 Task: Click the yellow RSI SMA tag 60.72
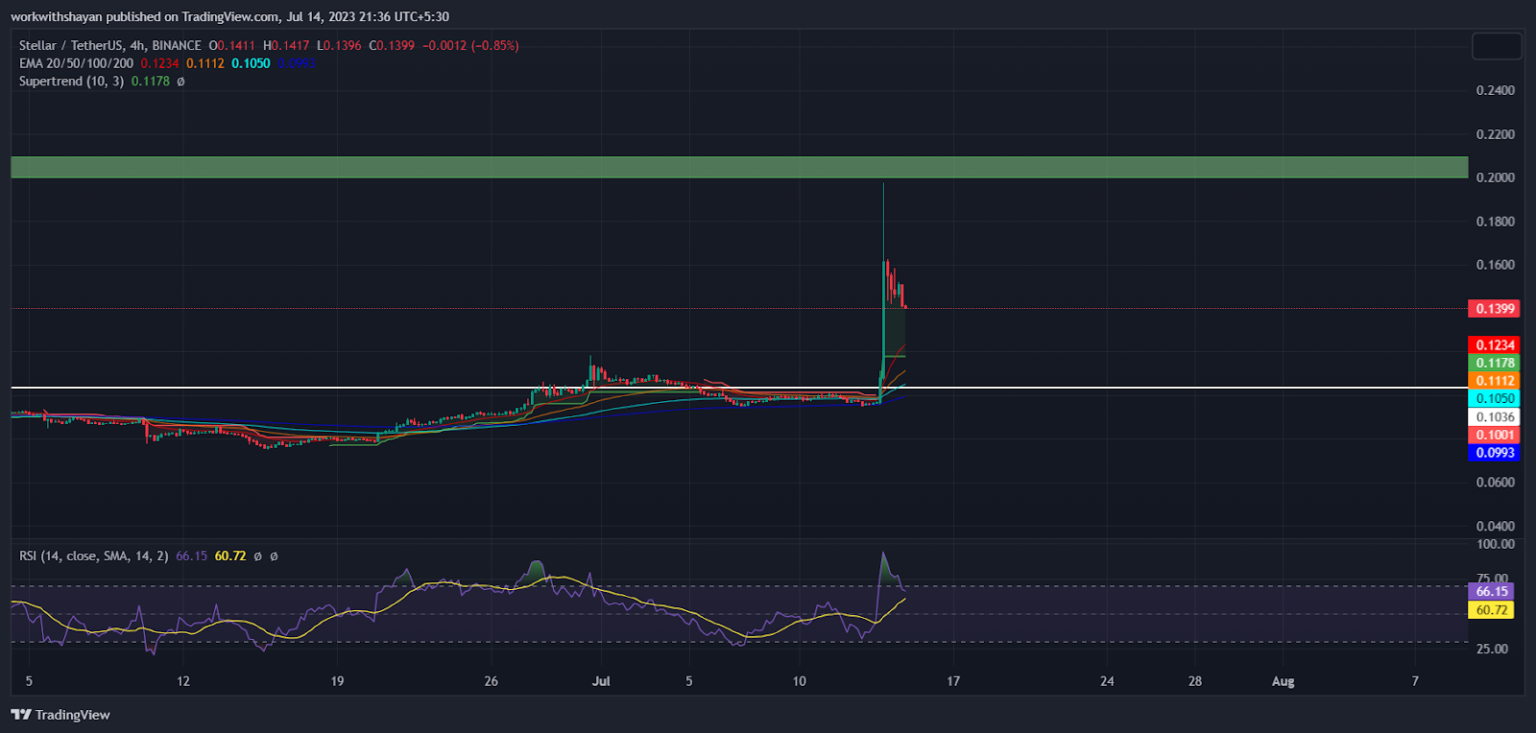click(1492, 609)
